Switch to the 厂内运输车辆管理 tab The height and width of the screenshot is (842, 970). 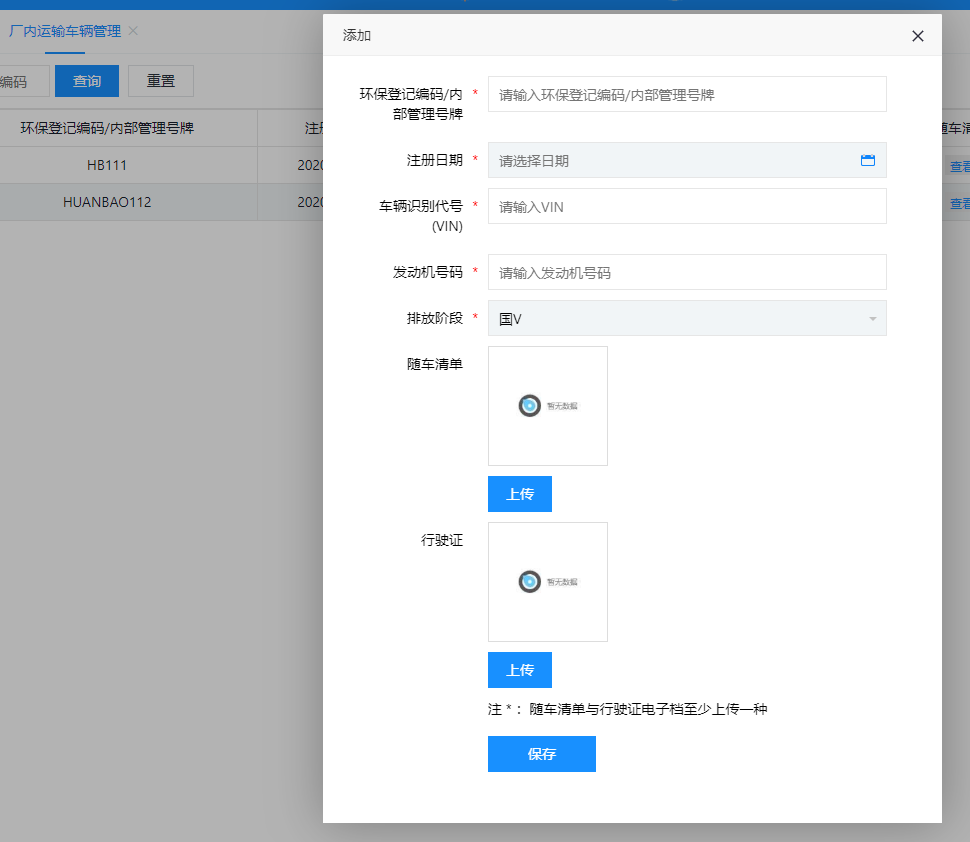[64, 31]
